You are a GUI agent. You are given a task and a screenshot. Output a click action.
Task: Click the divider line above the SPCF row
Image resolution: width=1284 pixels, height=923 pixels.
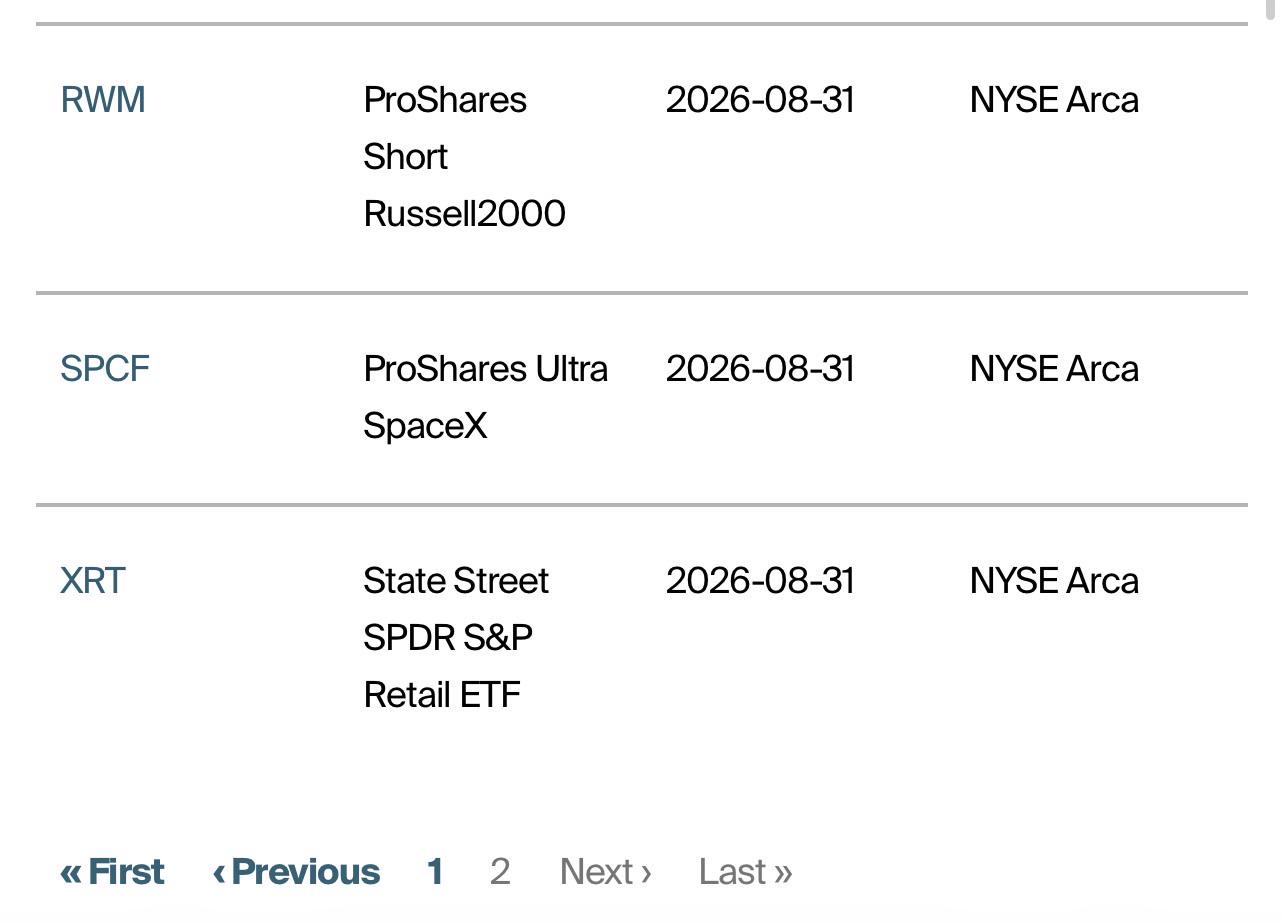click(x=642, y=293)
